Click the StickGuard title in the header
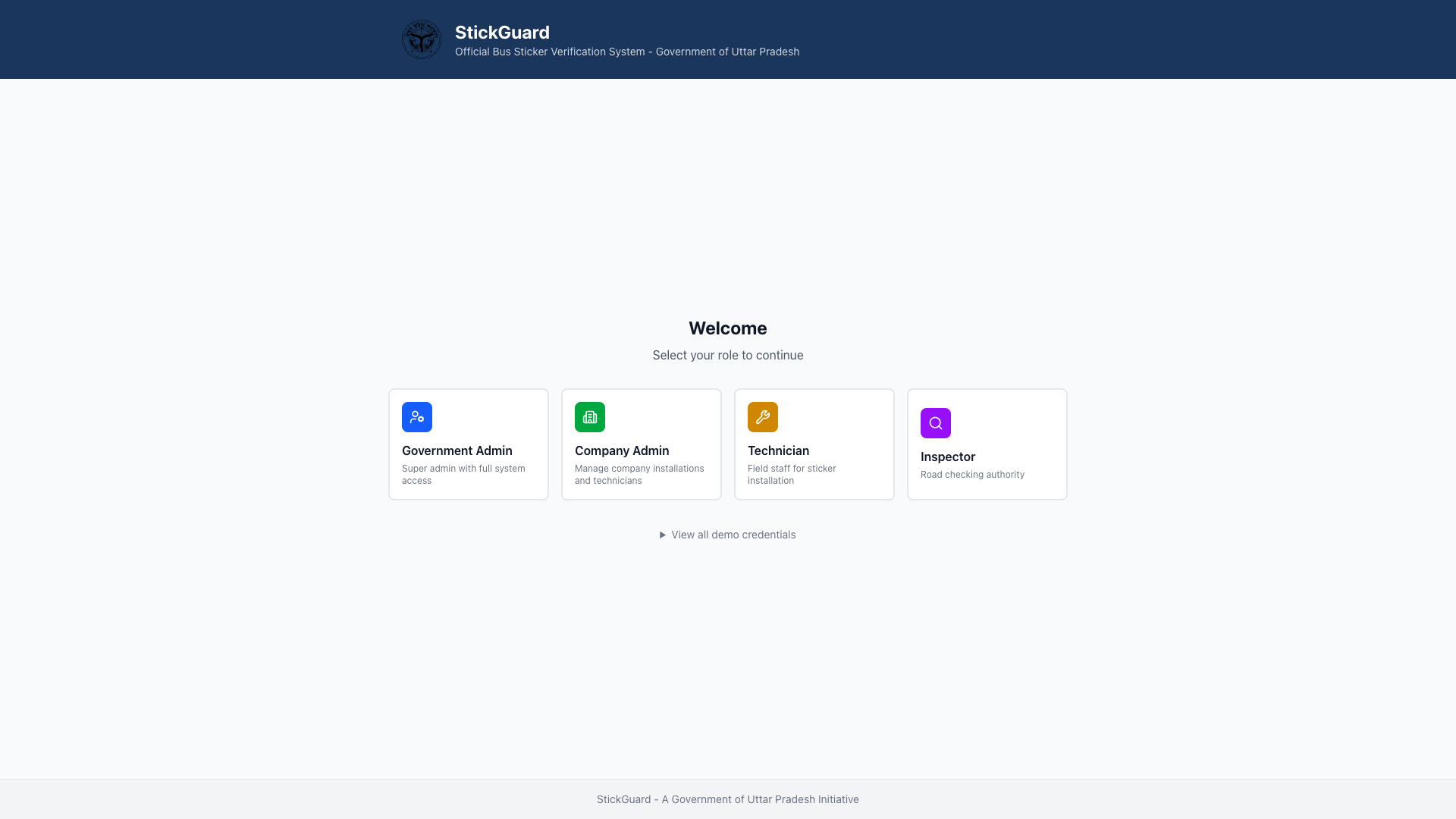The width and height of the screenshot is (1456, 819). pyautogui.click(x=501, y=33)
